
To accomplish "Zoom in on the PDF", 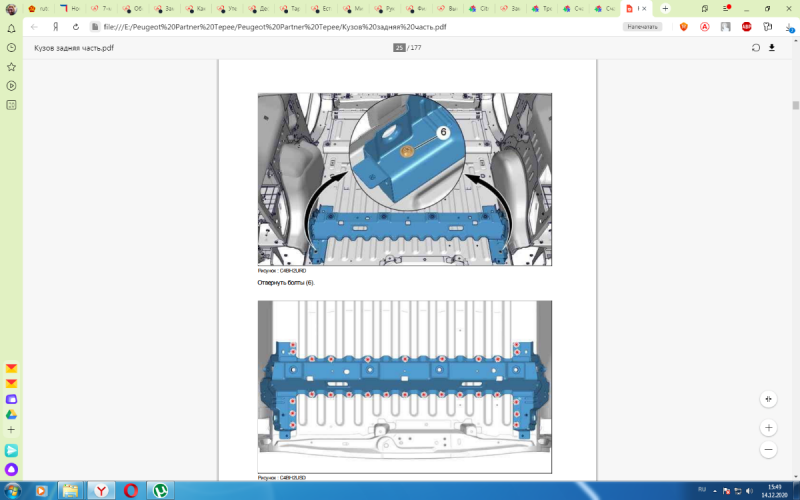I will tap(768, 427).
